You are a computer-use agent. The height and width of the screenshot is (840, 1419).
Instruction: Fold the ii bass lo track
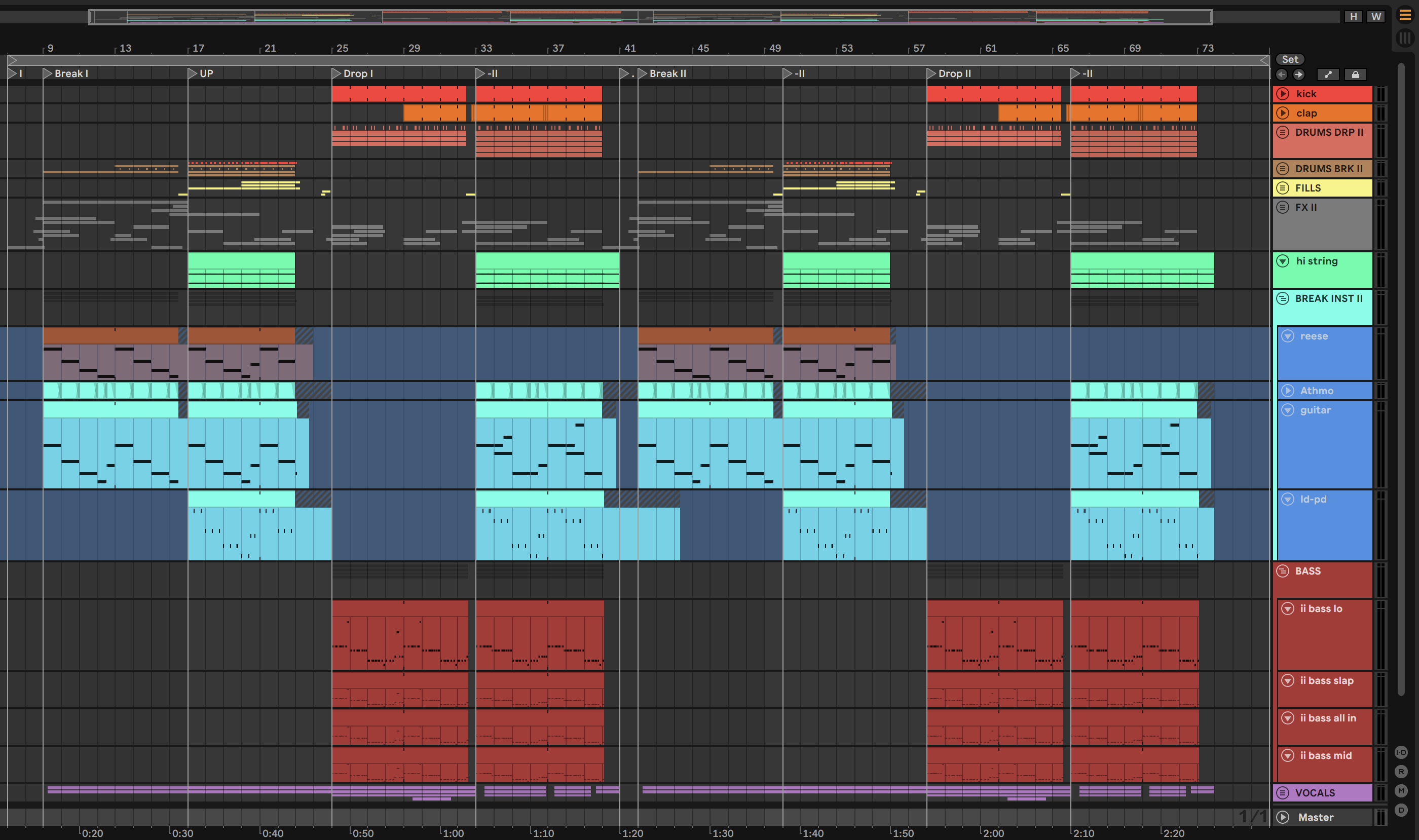click(x=1288, y=608)
